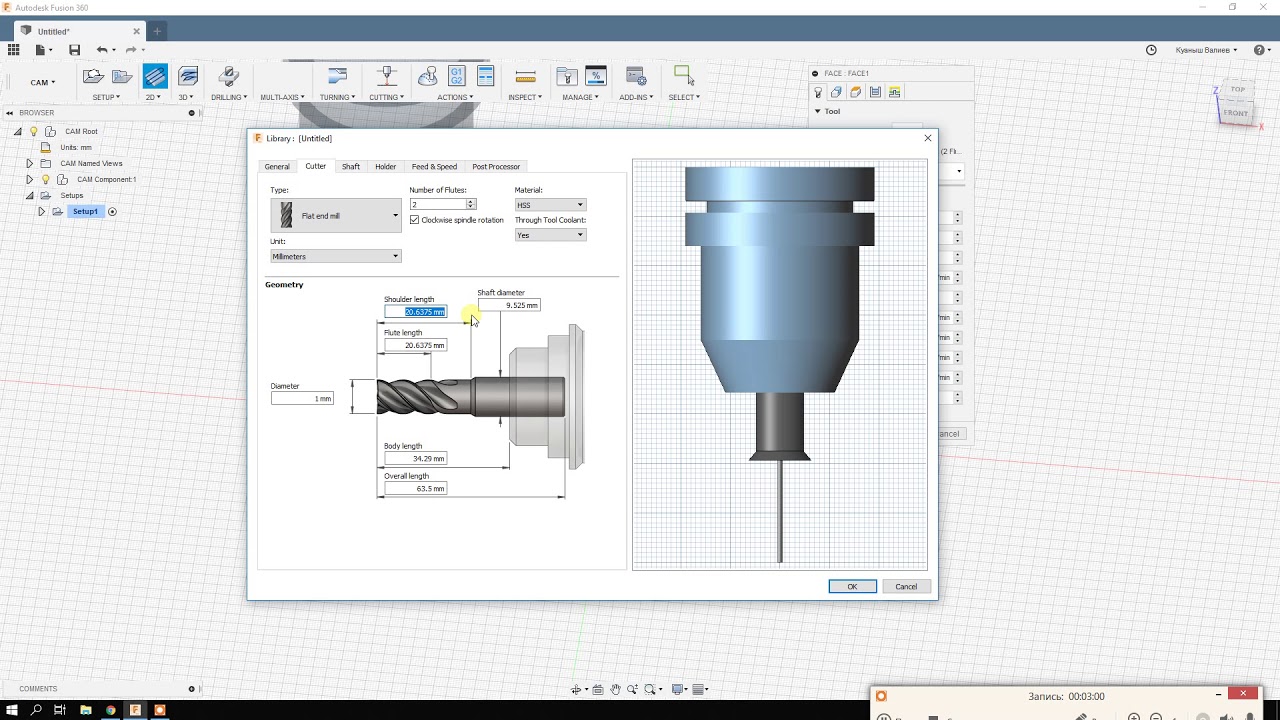This screenshot has width=1280, height=720.
Task: Open the SETUP ribbon menu
Action: coord(106,97)
